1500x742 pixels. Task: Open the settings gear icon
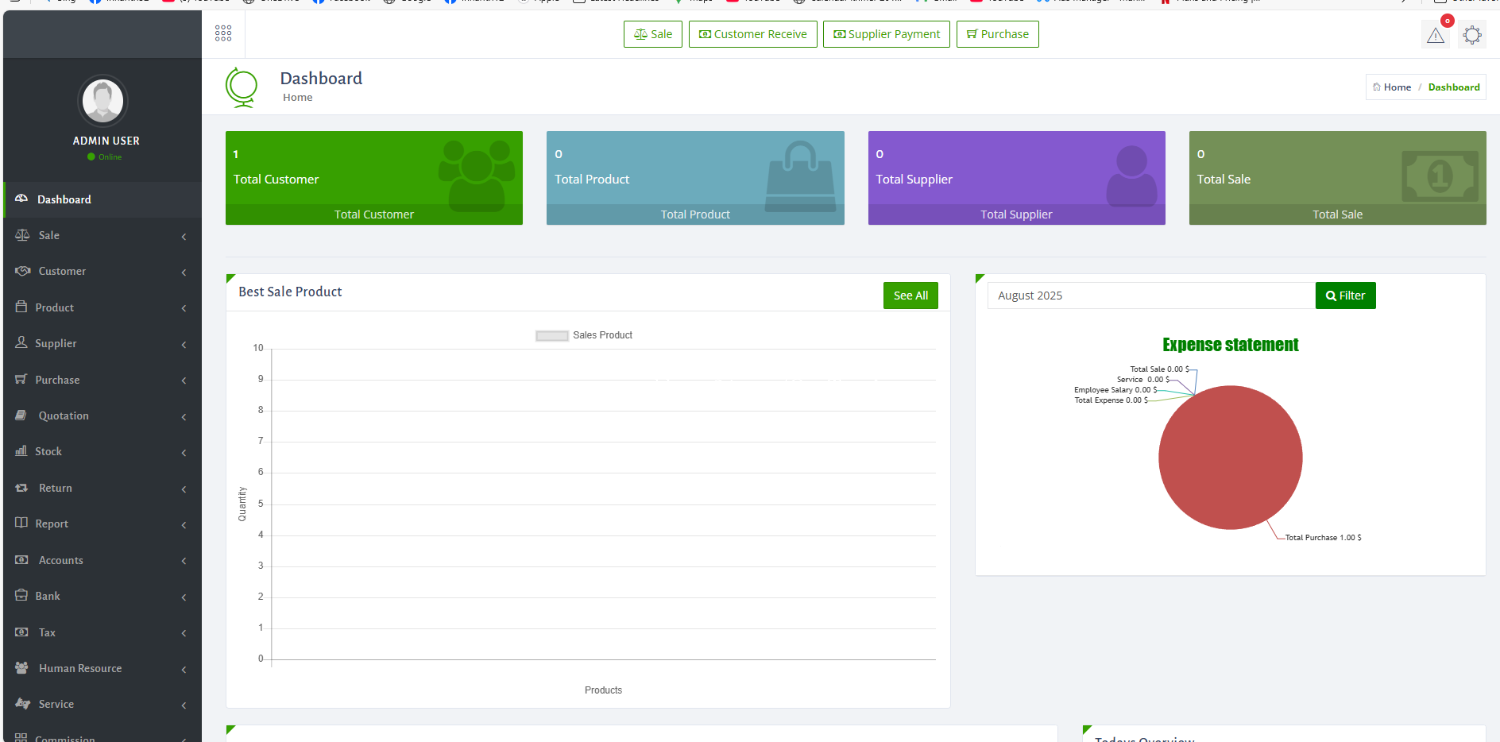pos(1472,35)
